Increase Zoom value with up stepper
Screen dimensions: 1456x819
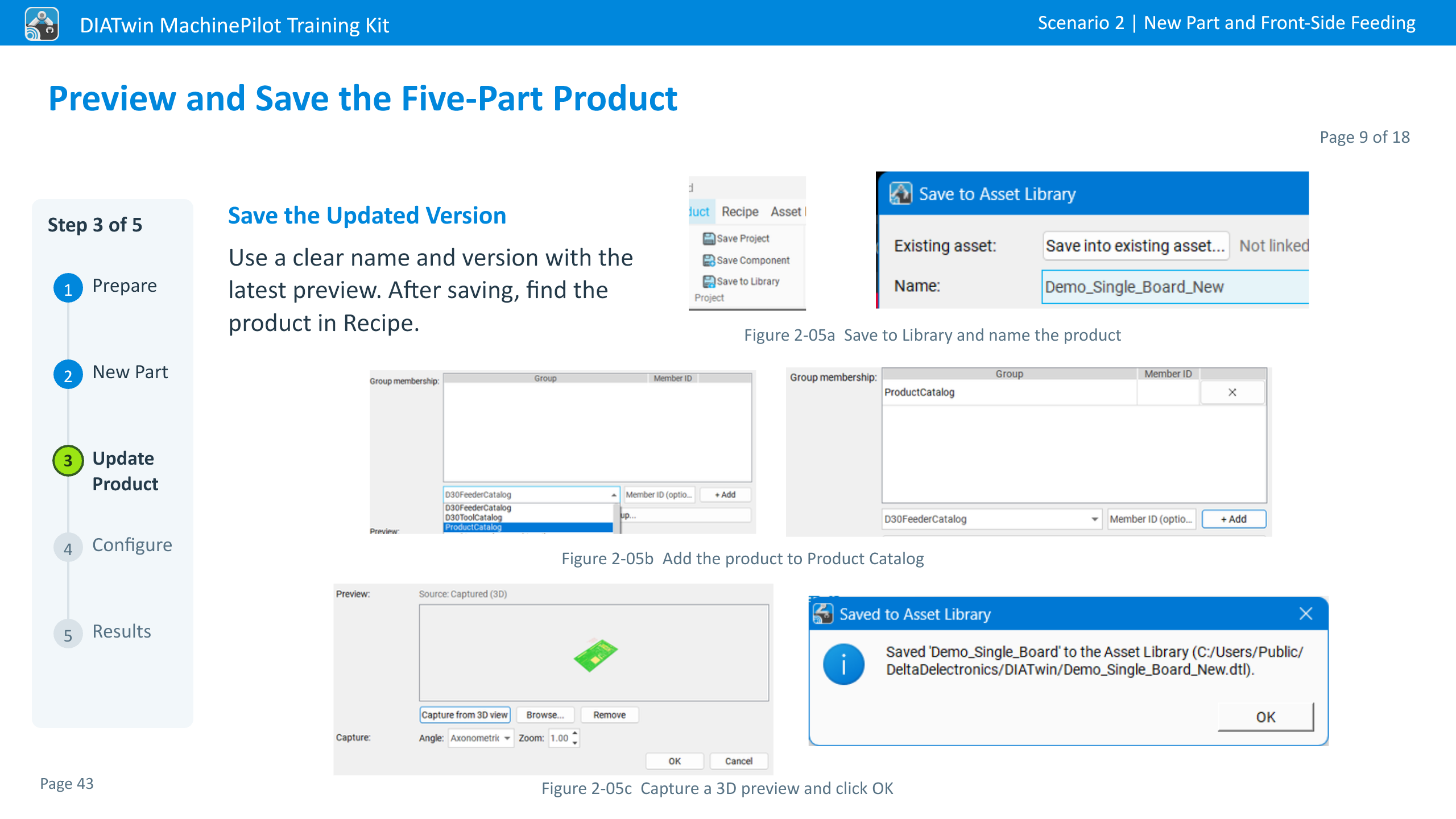tap(575, 734)
